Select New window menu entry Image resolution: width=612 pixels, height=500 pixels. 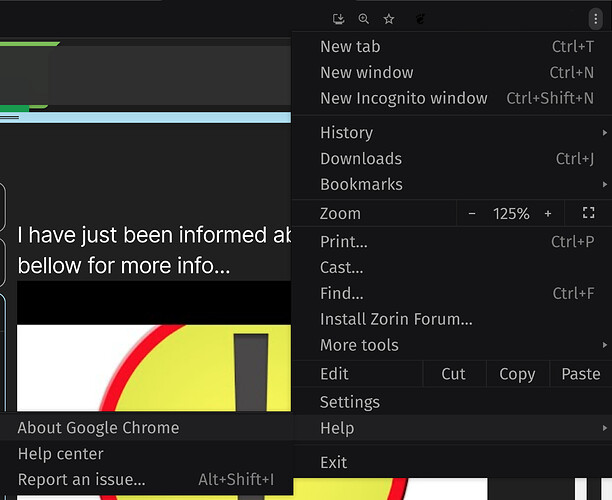(452, 72)
